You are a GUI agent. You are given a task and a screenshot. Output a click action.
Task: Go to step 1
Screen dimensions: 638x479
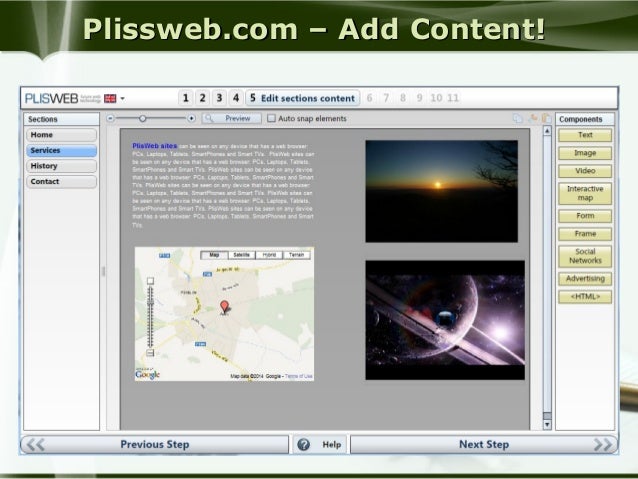[x=186, y=98]
